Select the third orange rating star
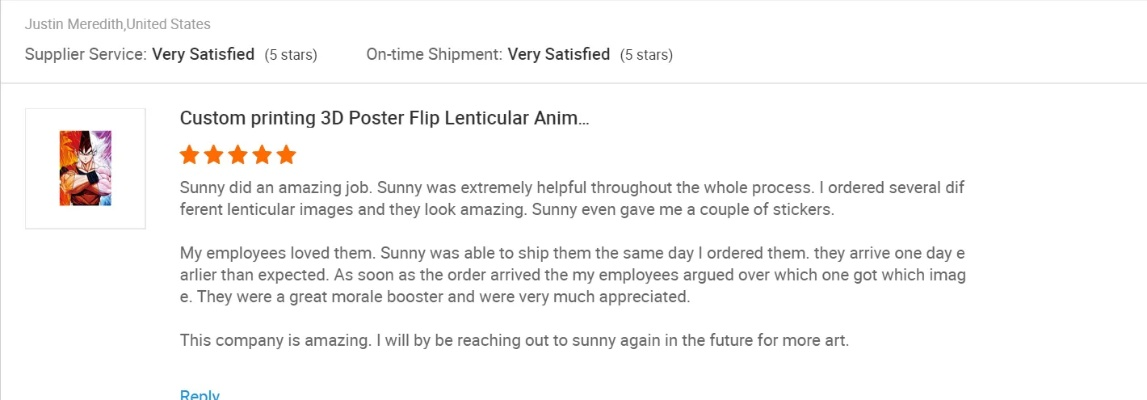Viewport: 1147px width, 400px height. pos(238,155)
